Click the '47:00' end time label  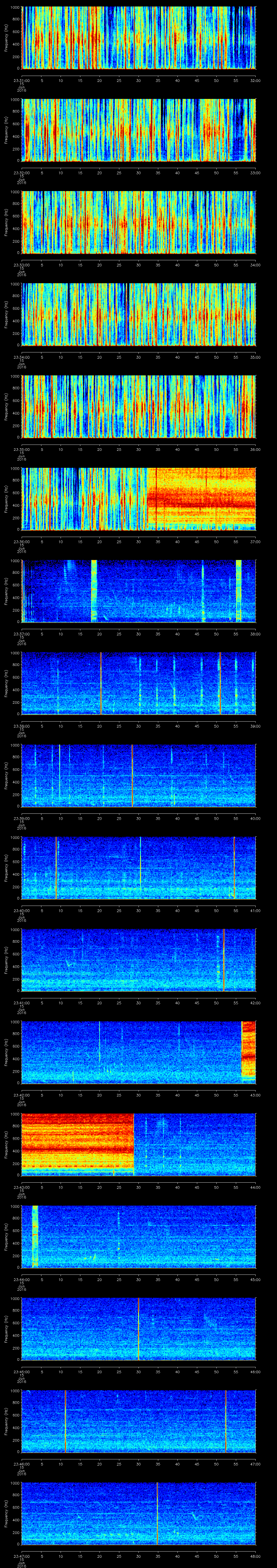point(255,1464)
